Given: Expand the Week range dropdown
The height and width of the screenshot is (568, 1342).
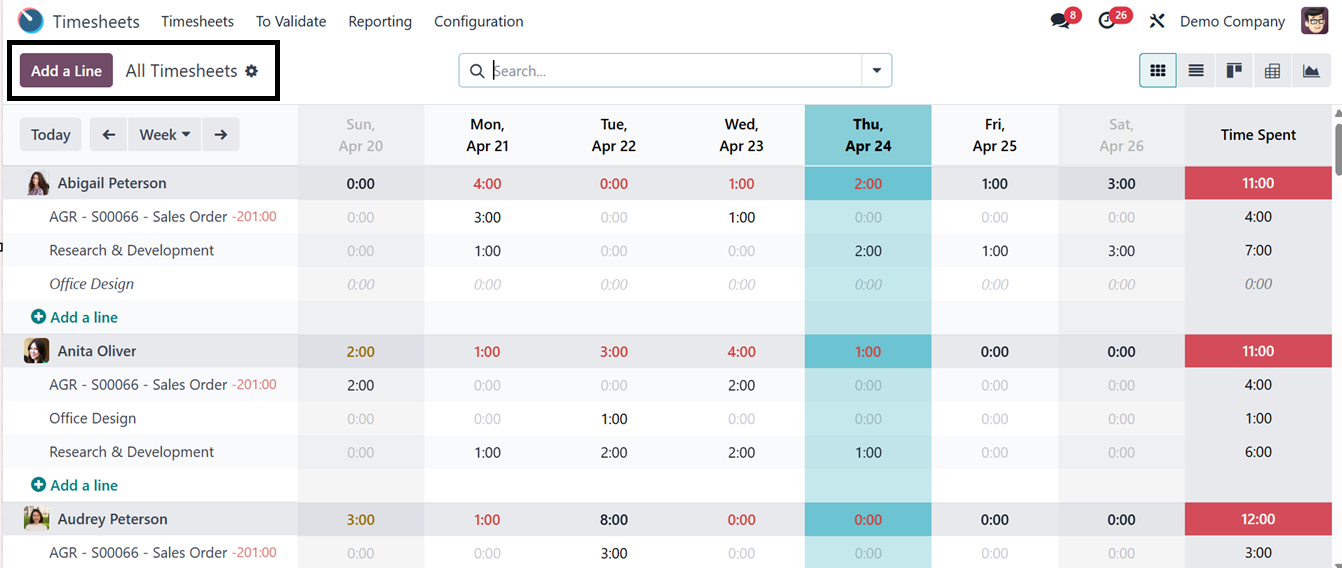Looking at the screenshot, I should coord(165,135).
